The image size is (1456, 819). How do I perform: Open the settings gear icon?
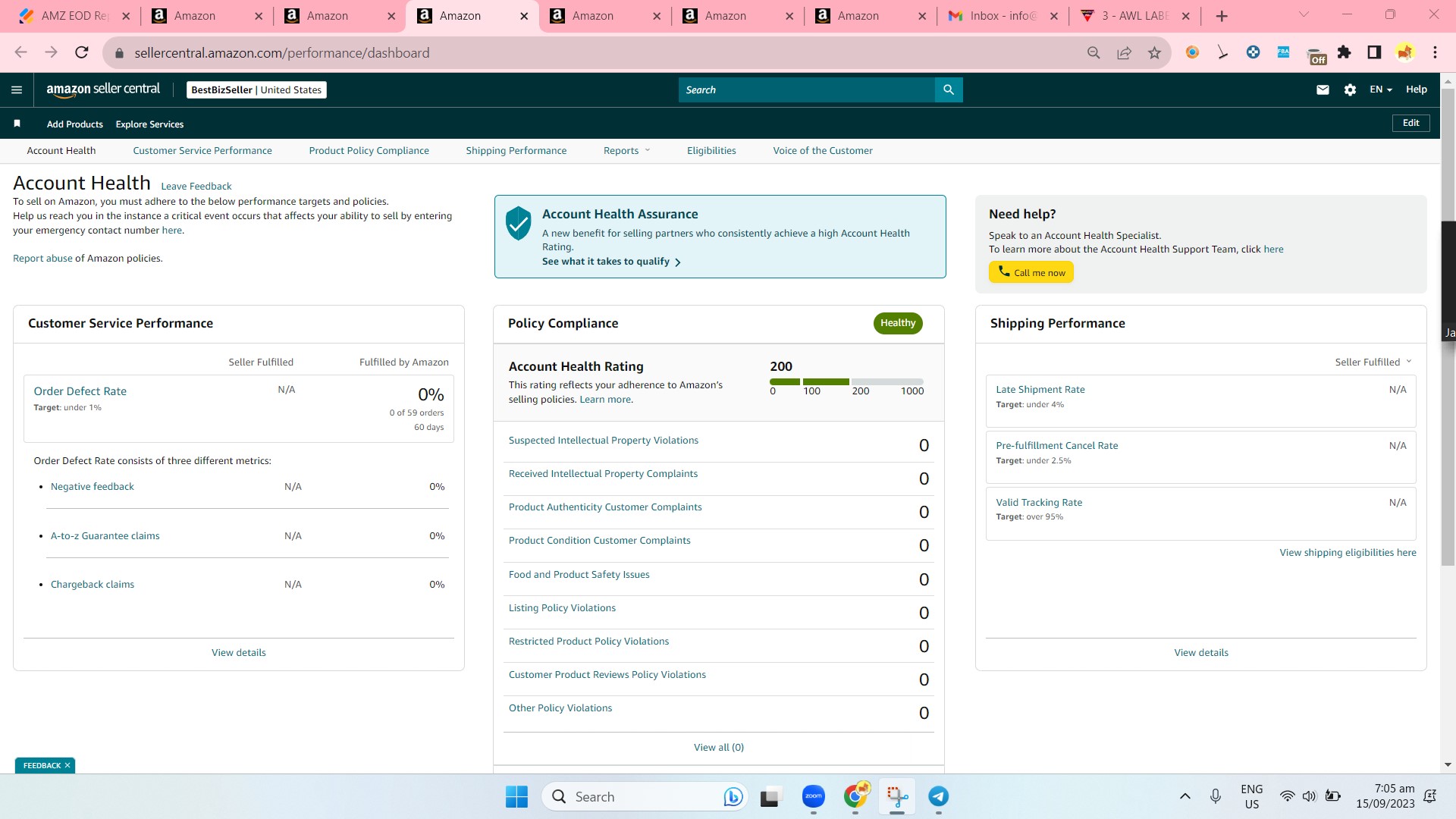point(1350,89)
